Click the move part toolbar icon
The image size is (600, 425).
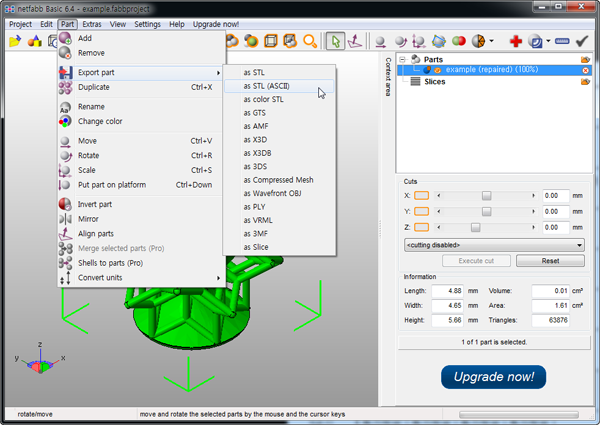[x=380, y=41]
